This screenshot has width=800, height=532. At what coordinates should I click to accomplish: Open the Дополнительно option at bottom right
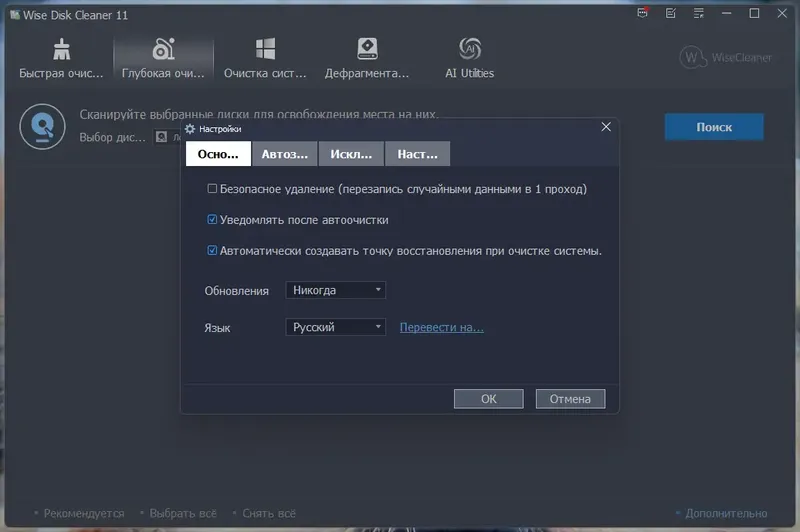[x=726, y=513]
